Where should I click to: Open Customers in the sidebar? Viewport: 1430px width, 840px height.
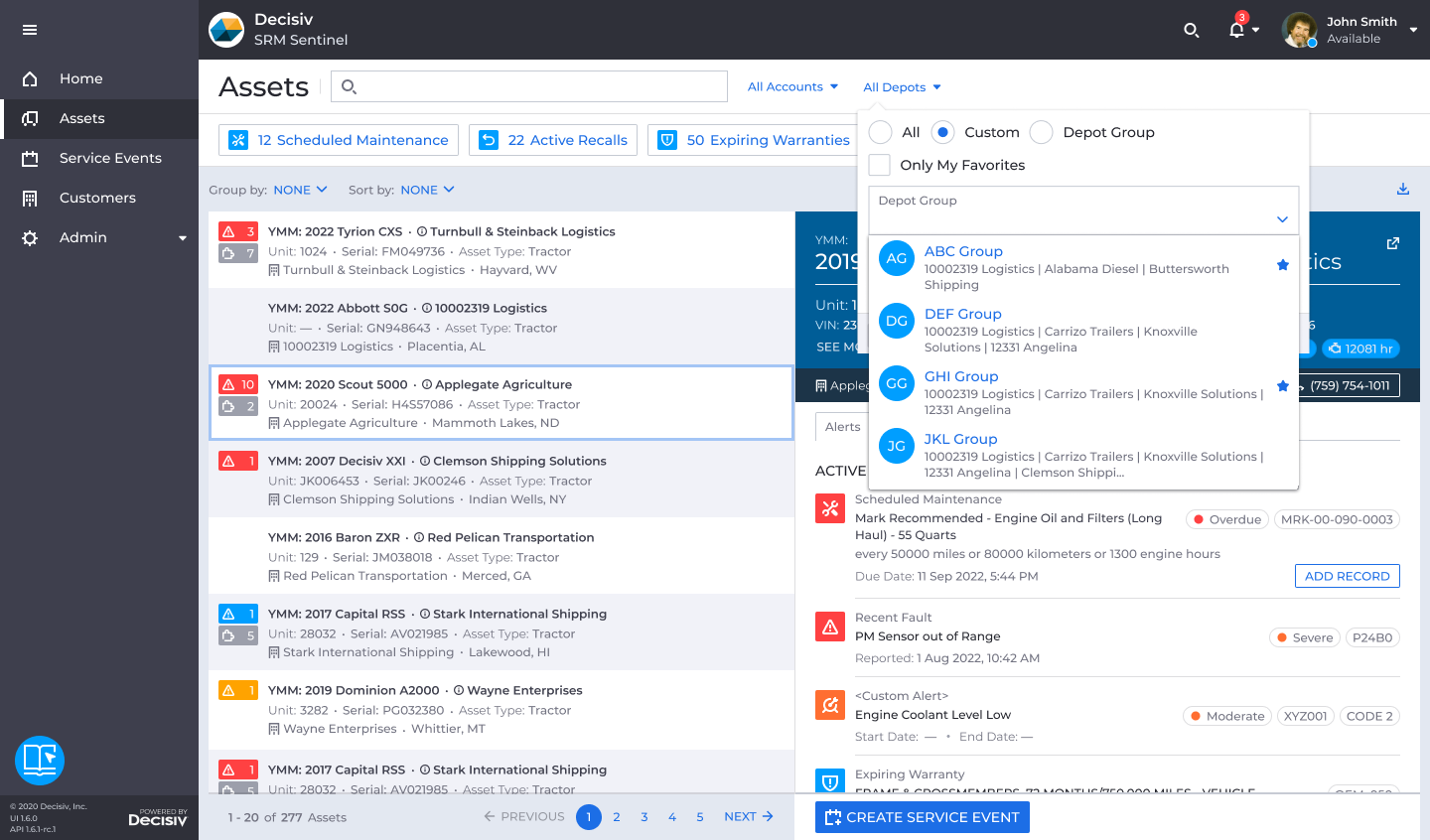pyautogui.click(x=99, y=198)
